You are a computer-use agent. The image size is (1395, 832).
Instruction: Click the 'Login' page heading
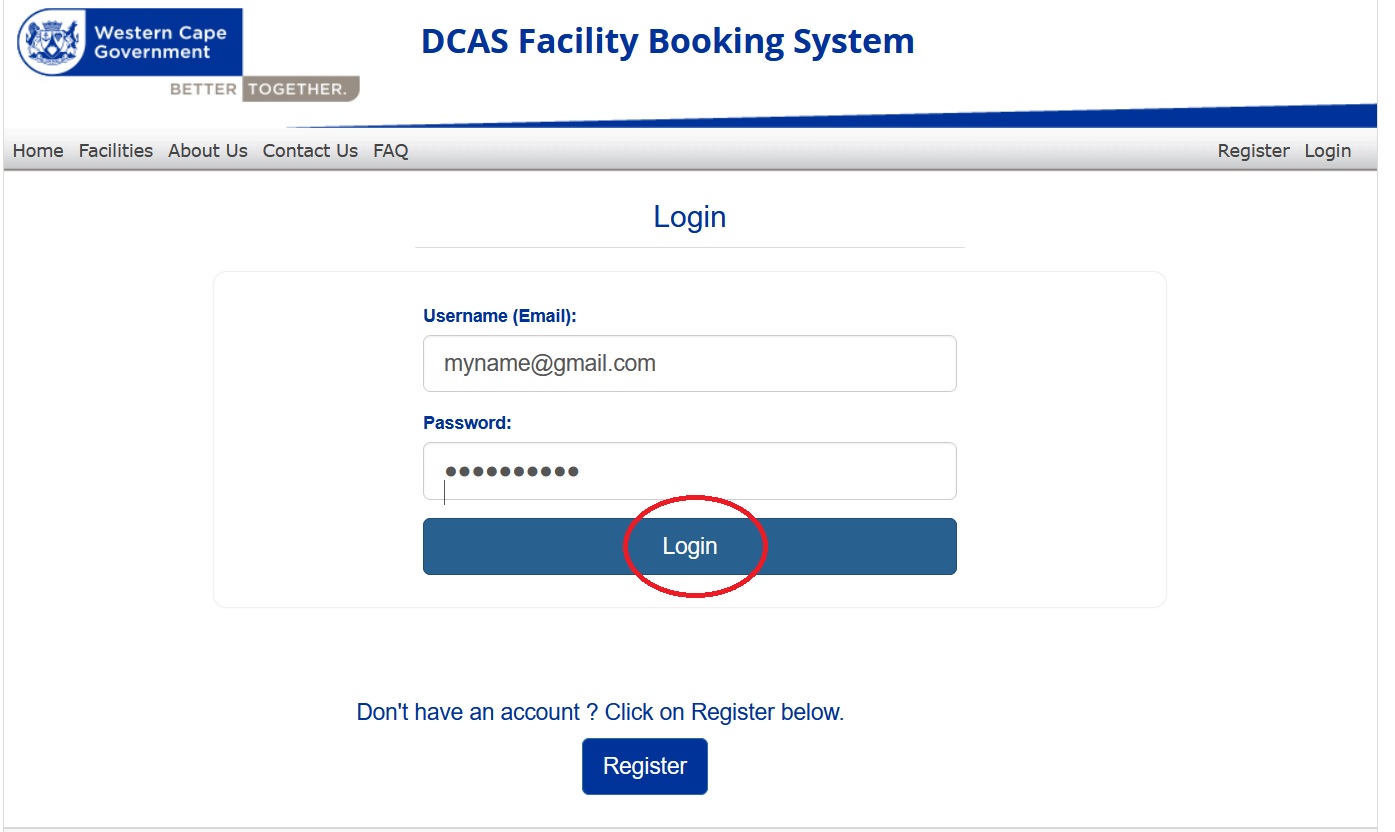(689, 217)
